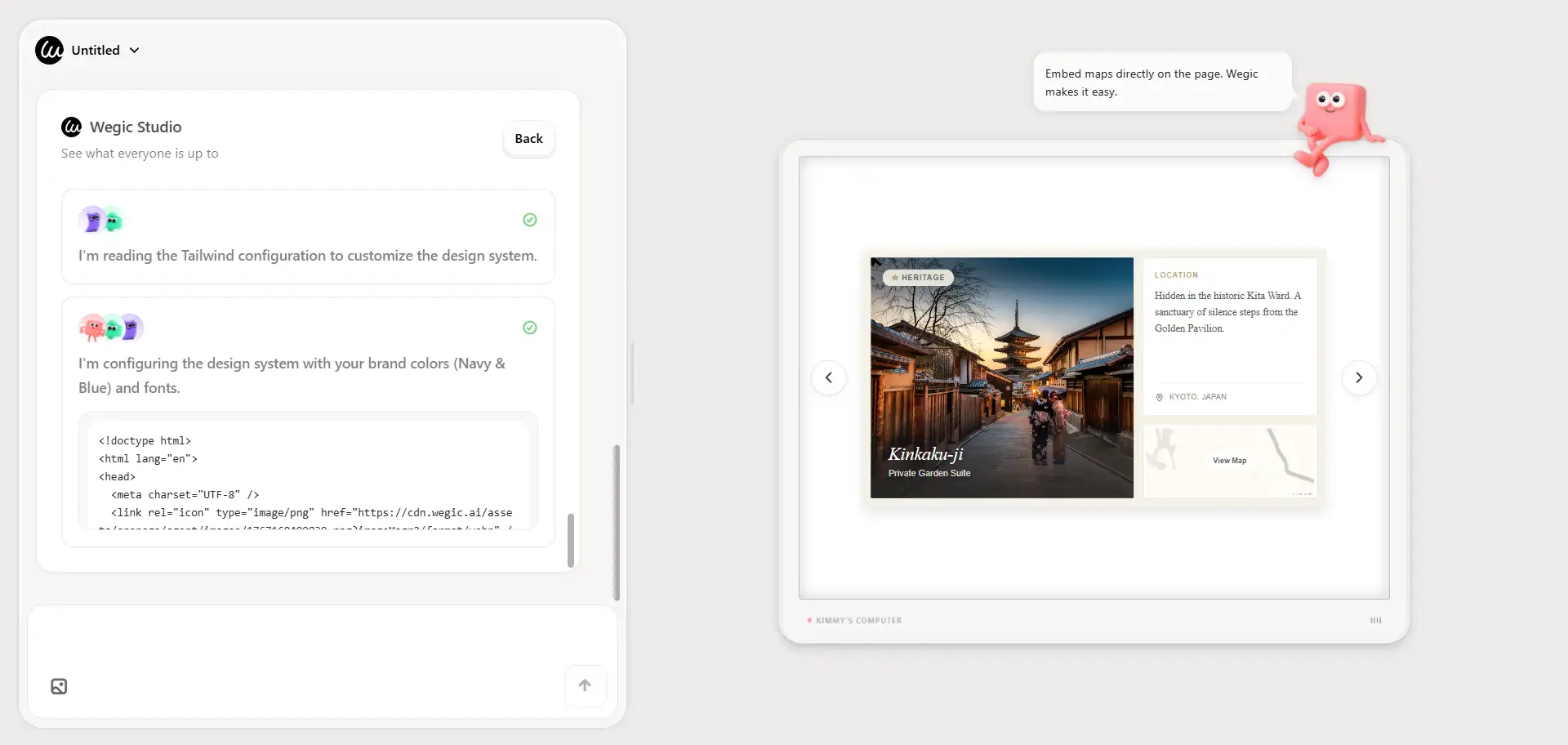1568x745 pixels.
Task: Click the Wegic logo in the top-left corner
Action: click(x=48, y=50)
